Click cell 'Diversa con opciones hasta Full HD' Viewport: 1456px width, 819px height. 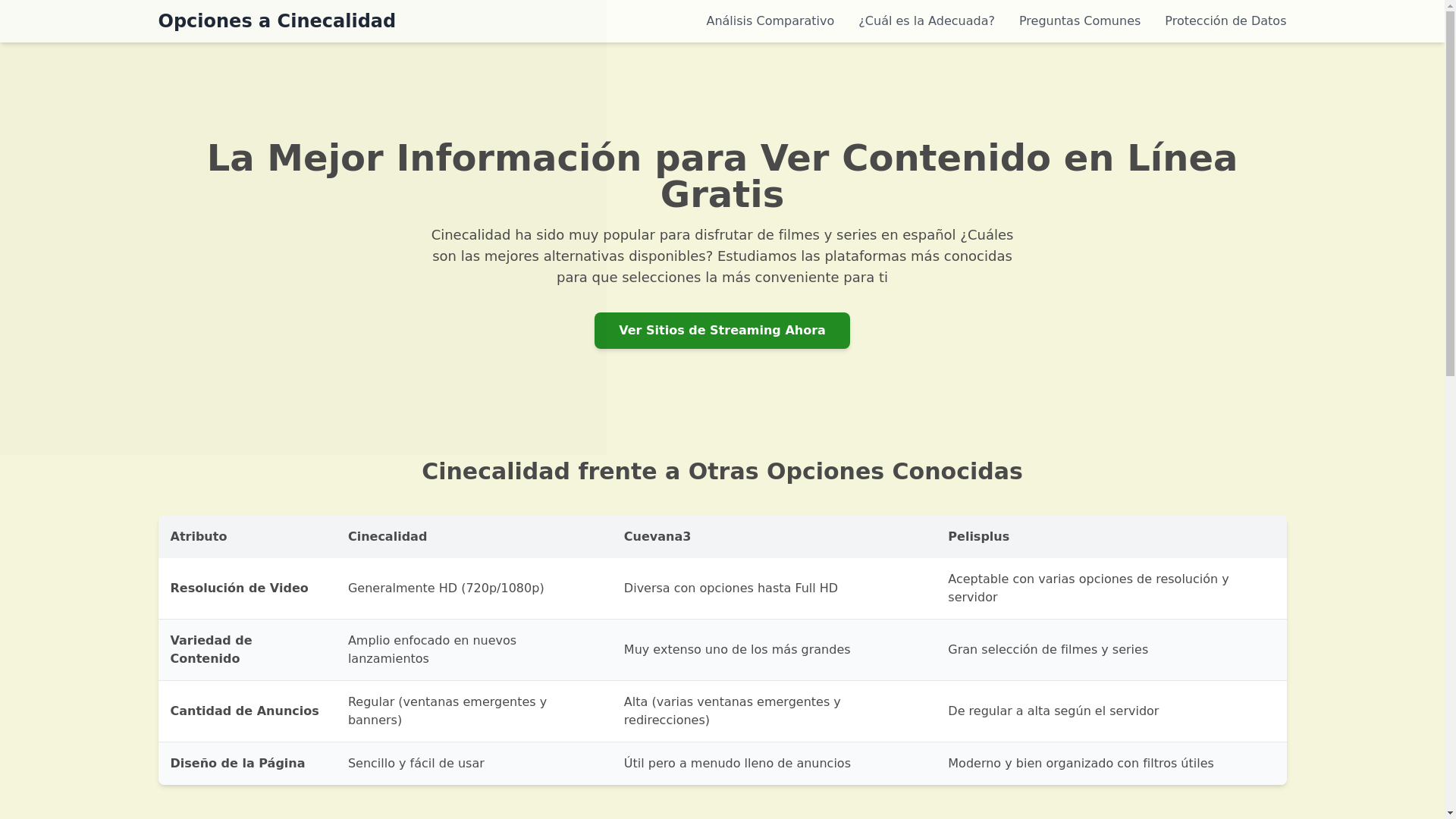773,588
